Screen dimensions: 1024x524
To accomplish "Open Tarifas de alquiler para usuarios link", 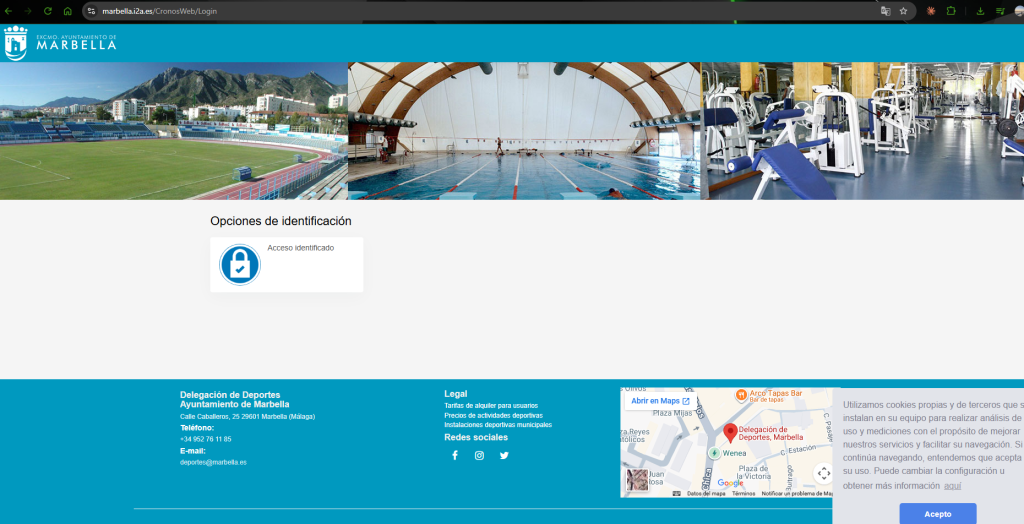I will tap(491, 406).
